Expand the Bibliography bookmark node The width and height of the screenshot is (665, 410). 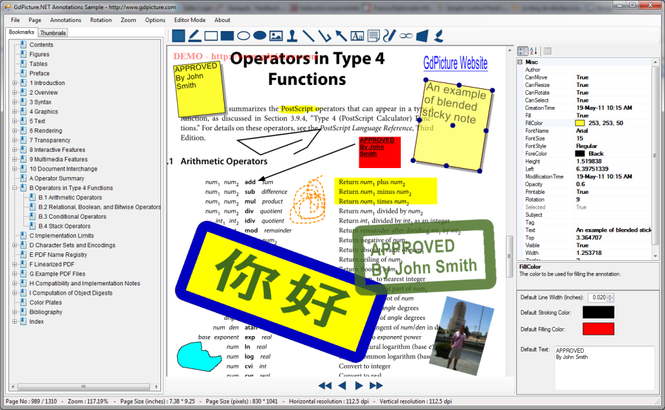click(x=15, y=312)
